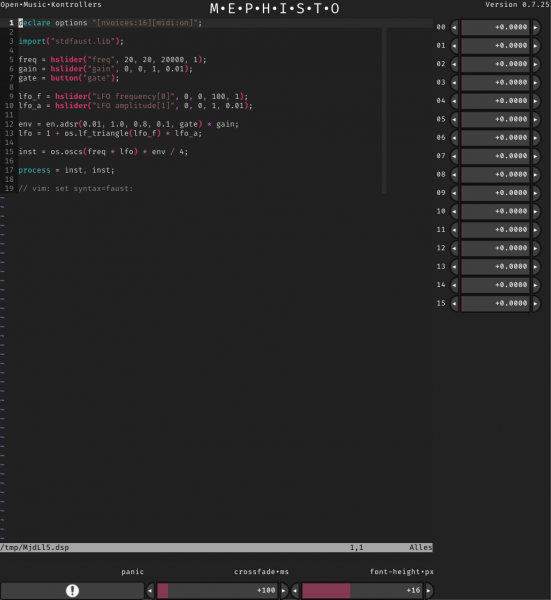Click the env en.adsr line
The height and width of the screenshot is (600, 551).
129,124
